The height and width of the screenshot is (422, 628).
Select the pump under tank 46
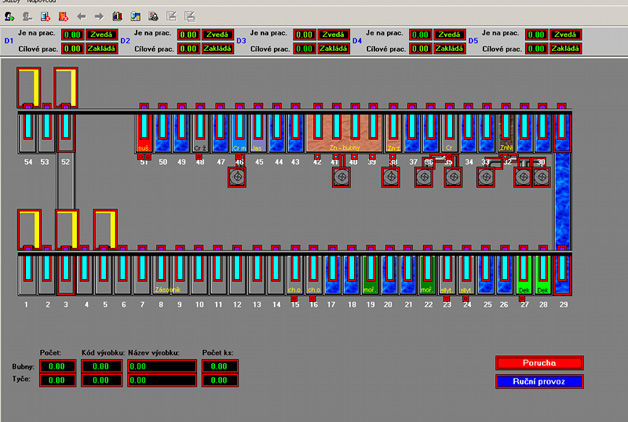(x=237, y=177)
